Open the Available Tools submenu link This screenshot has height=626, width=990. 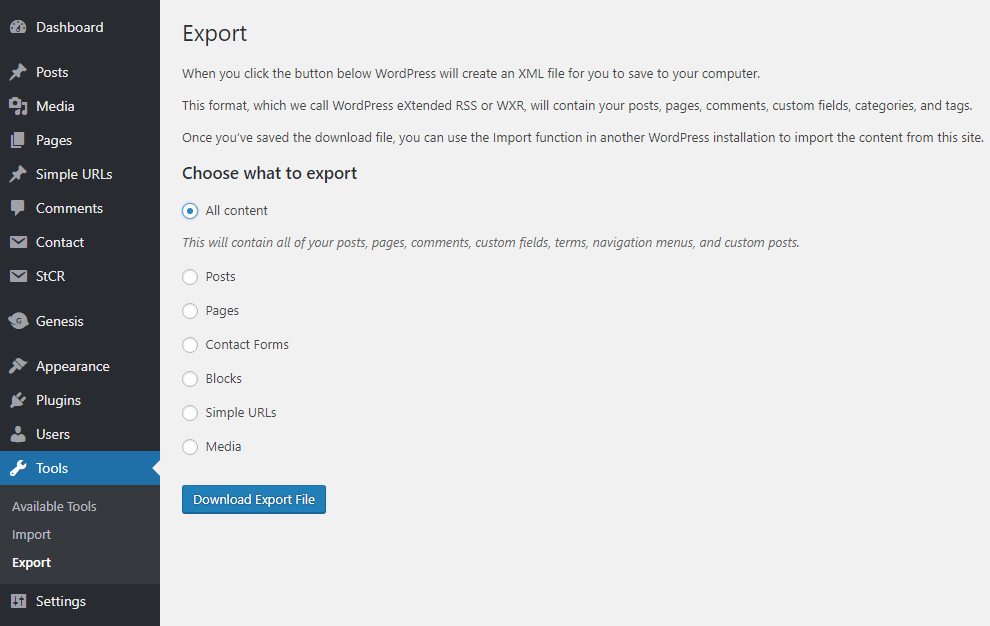coord(54,507)
